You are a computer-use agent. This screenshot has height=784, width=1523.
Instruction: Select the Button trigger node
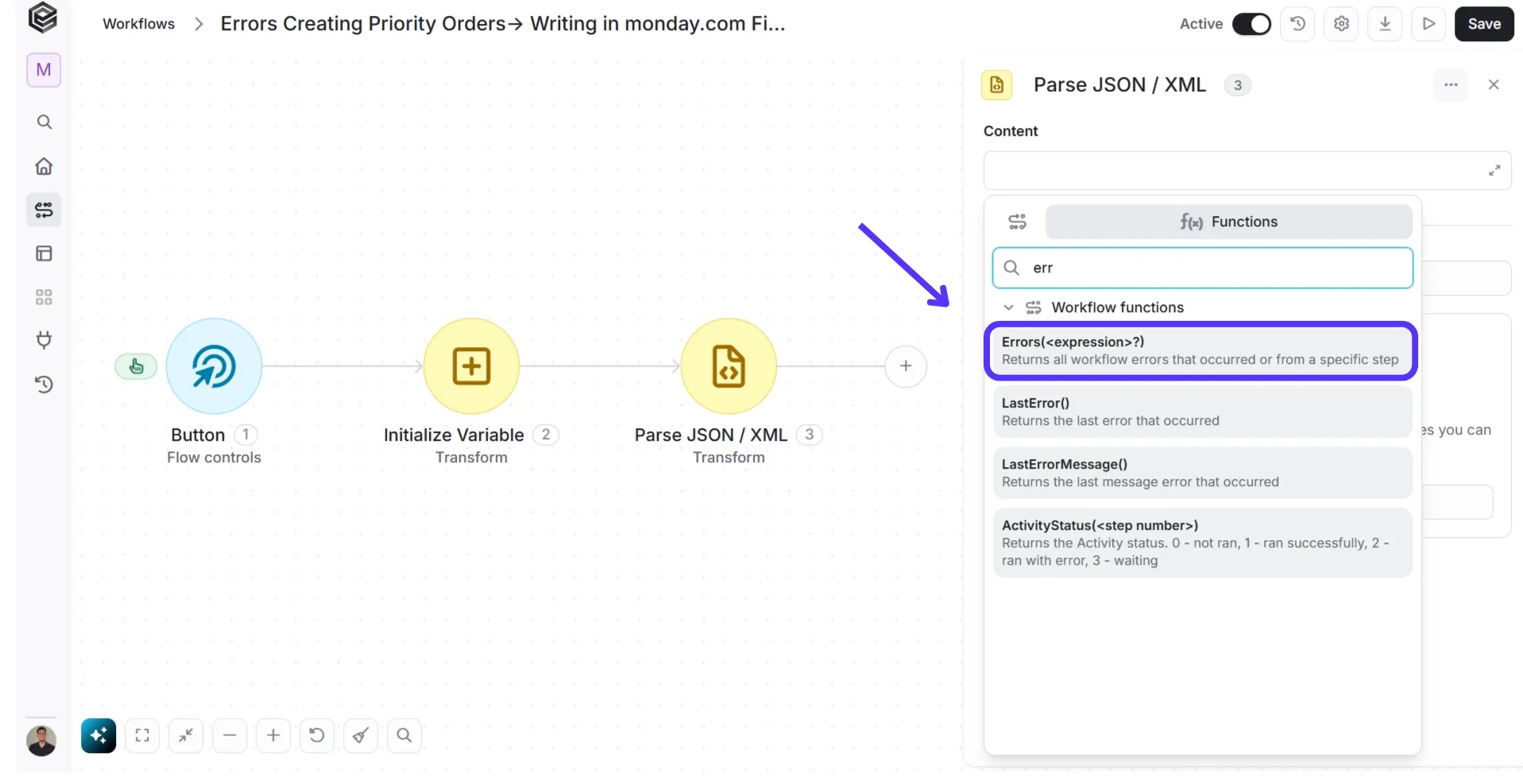(x=214, y=366)
